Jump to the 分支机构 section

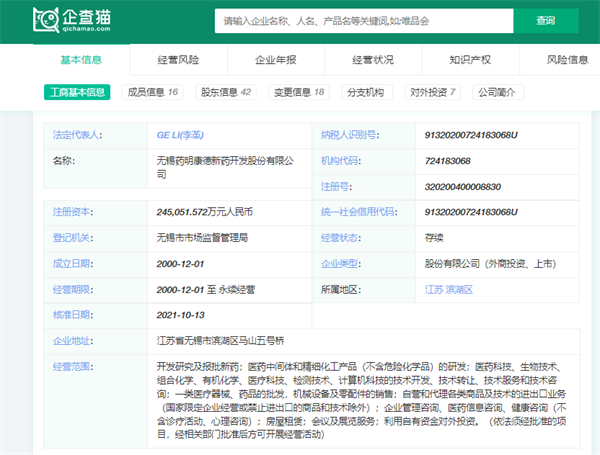click(x=365, y=93)
